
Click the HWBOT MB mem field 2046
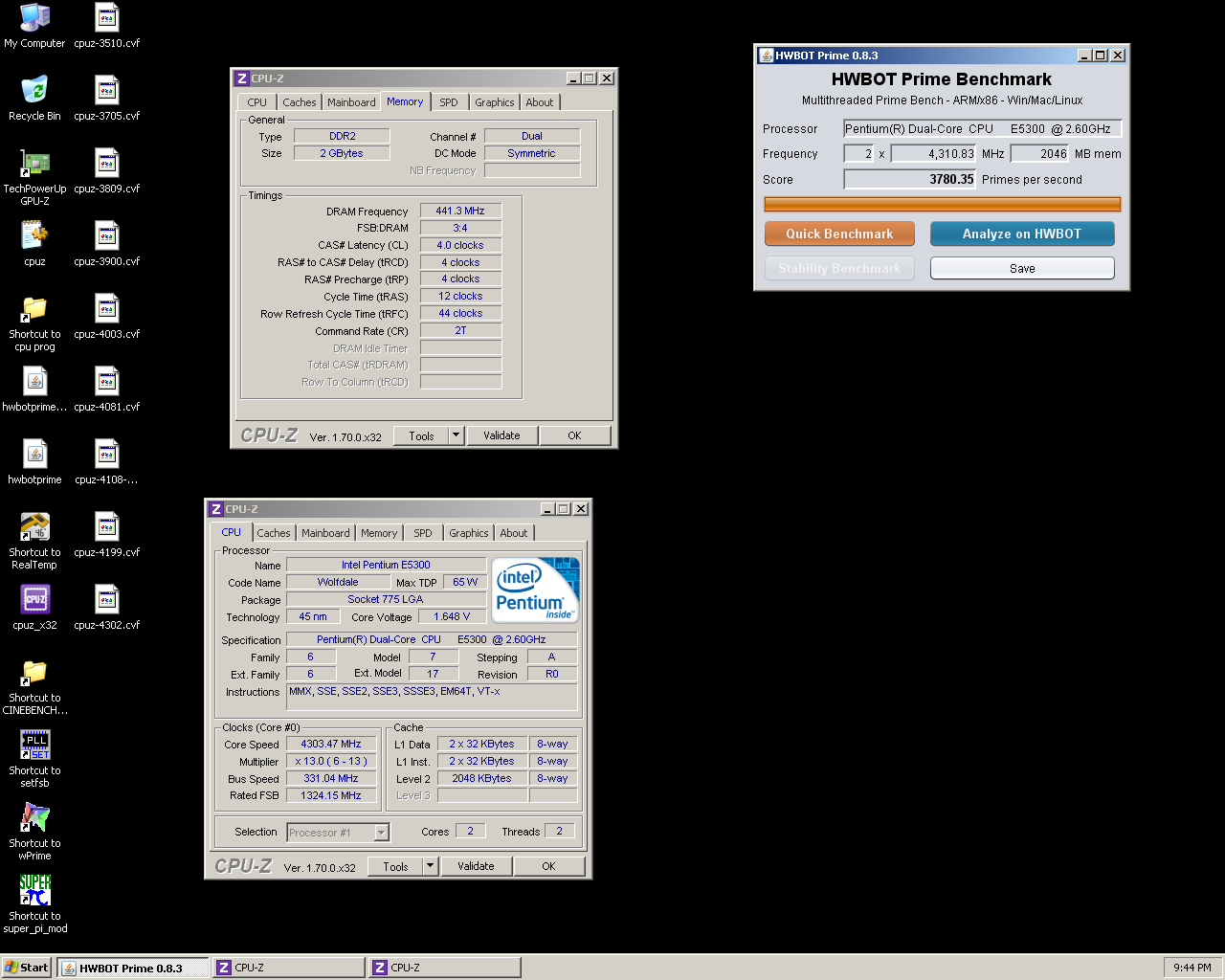[x=1040, y=153]
